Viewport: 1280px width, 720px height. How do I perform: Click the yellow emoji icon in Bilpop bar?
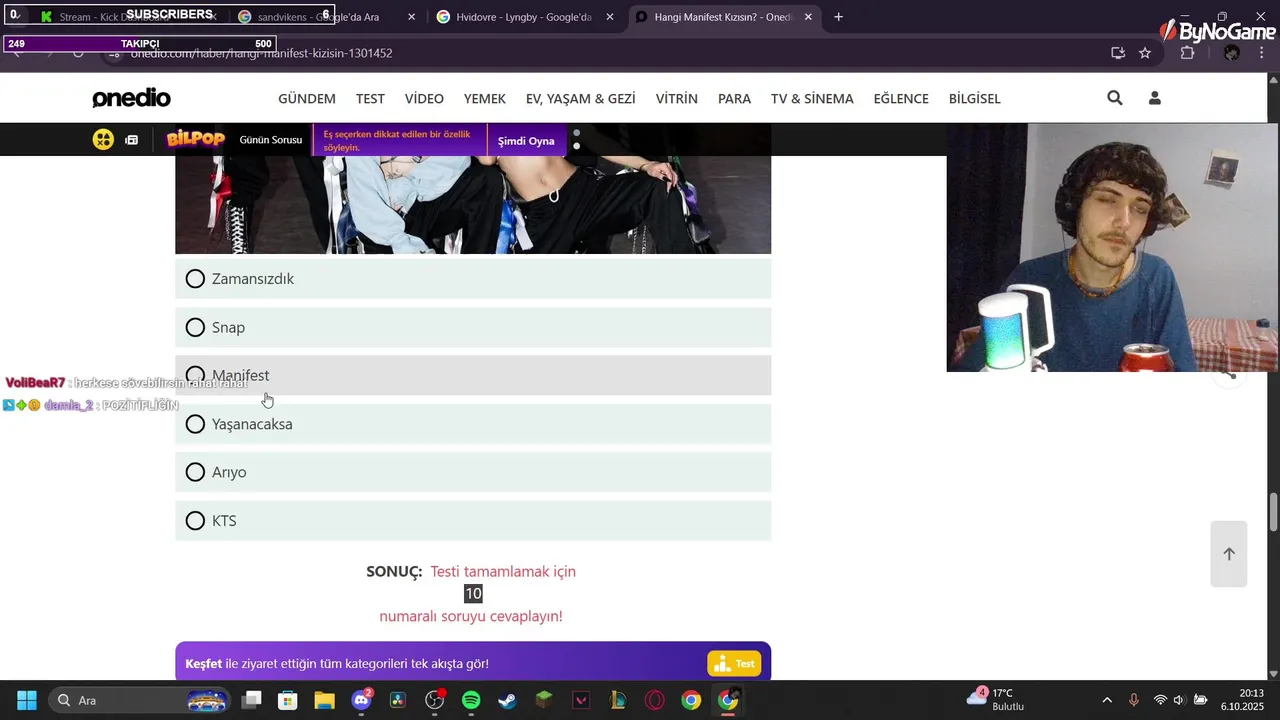pyautogui.click(x=103, y=140)
